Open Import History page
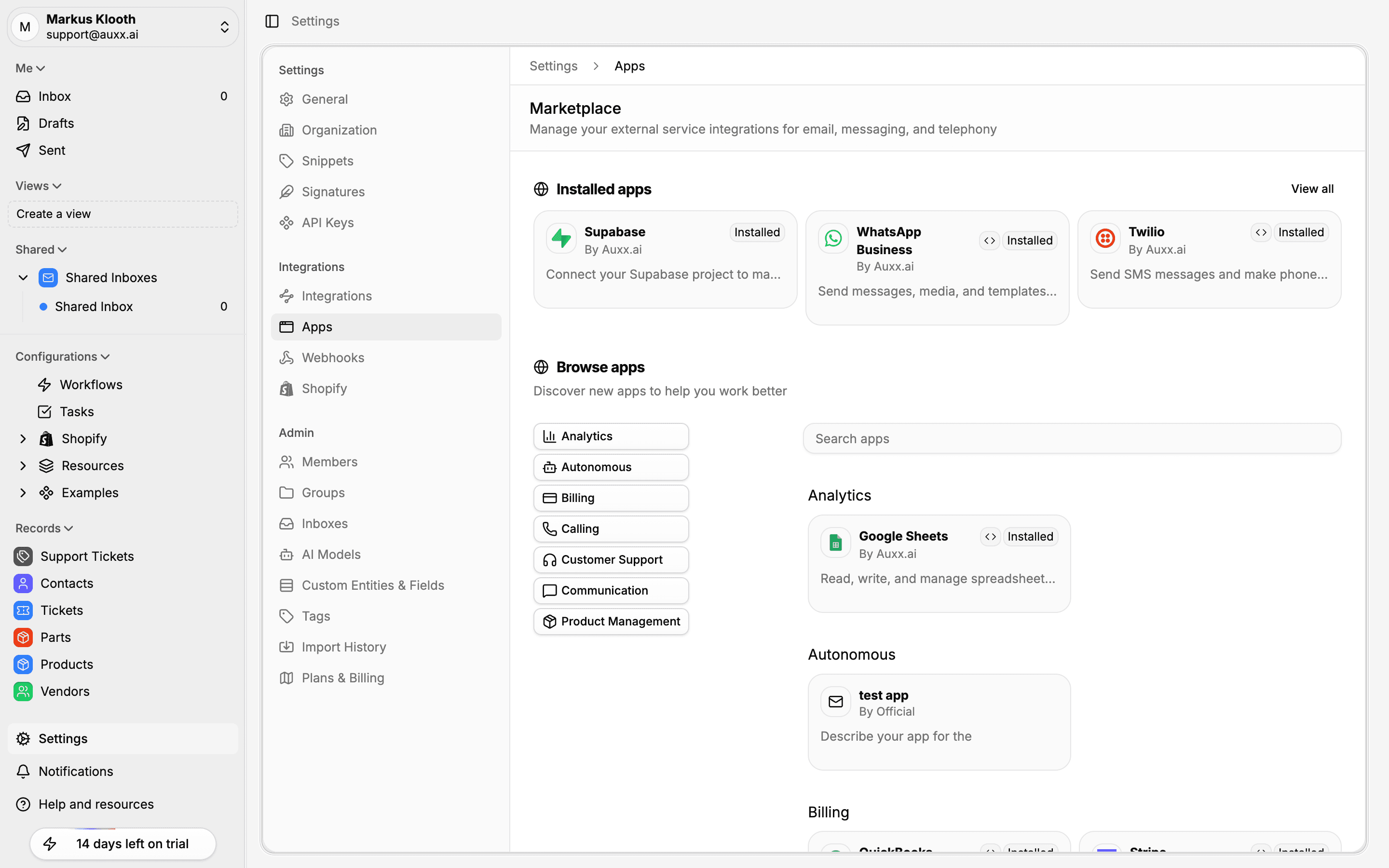The image size is (1389, 868). (386, 647)
